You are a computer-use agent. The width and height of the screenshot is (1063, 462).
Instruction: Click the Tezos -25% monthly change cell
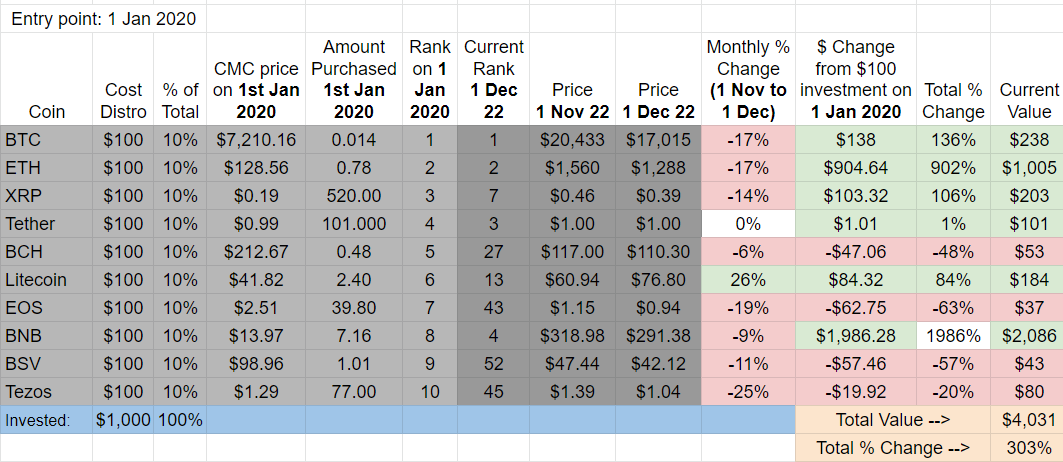pyautogui.click(x=748, y=391)
